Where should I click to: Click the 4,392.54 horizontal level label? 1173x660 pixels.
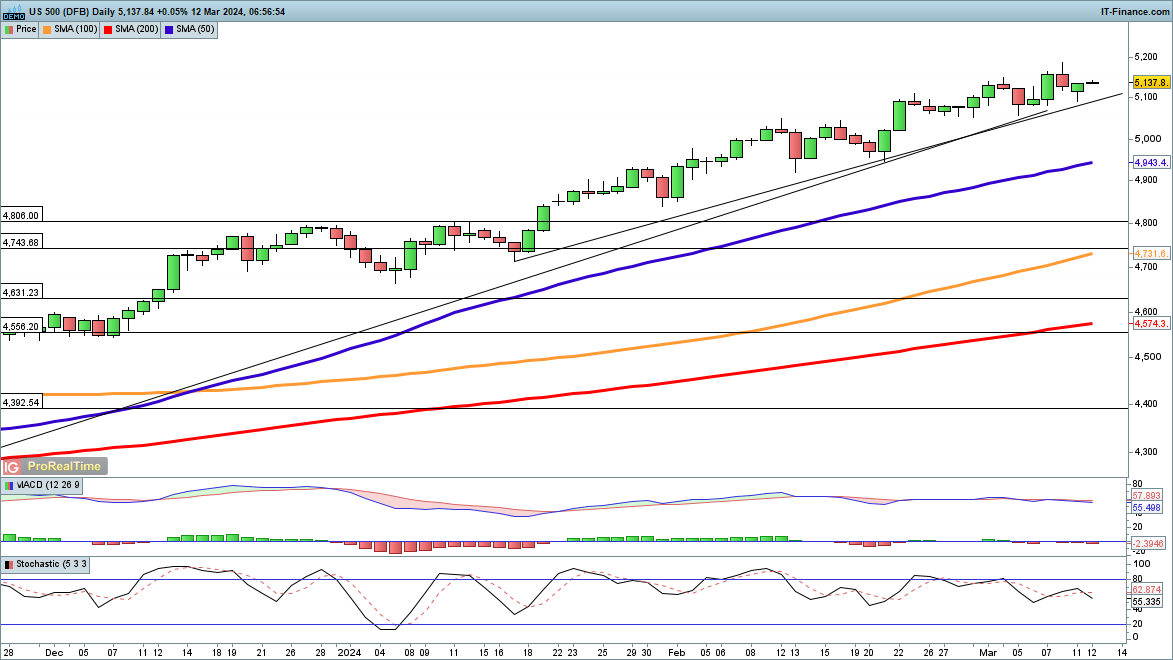[20, 403]
